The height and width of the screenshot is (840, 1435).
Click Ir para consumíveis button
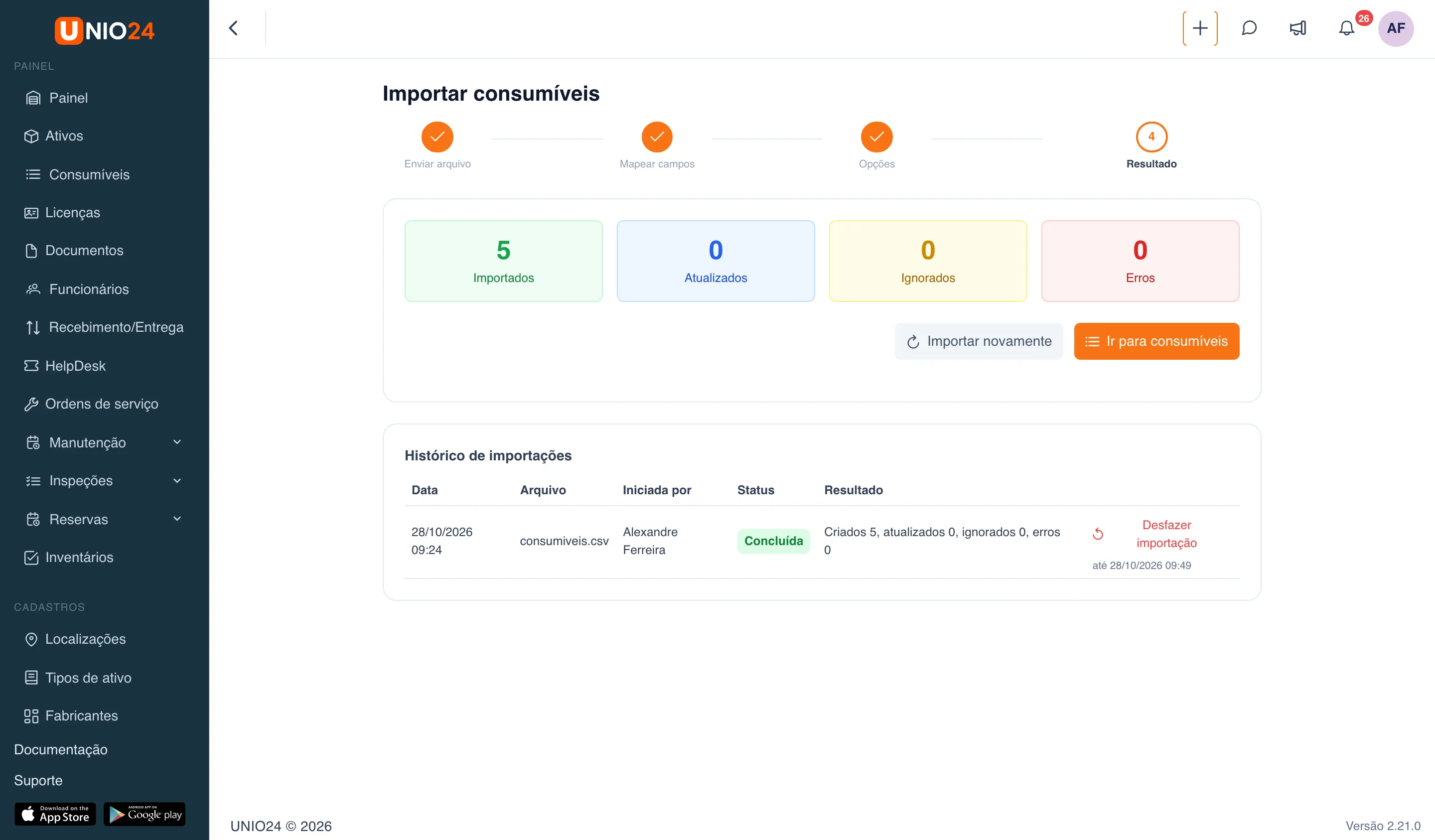pos(1156,341)
